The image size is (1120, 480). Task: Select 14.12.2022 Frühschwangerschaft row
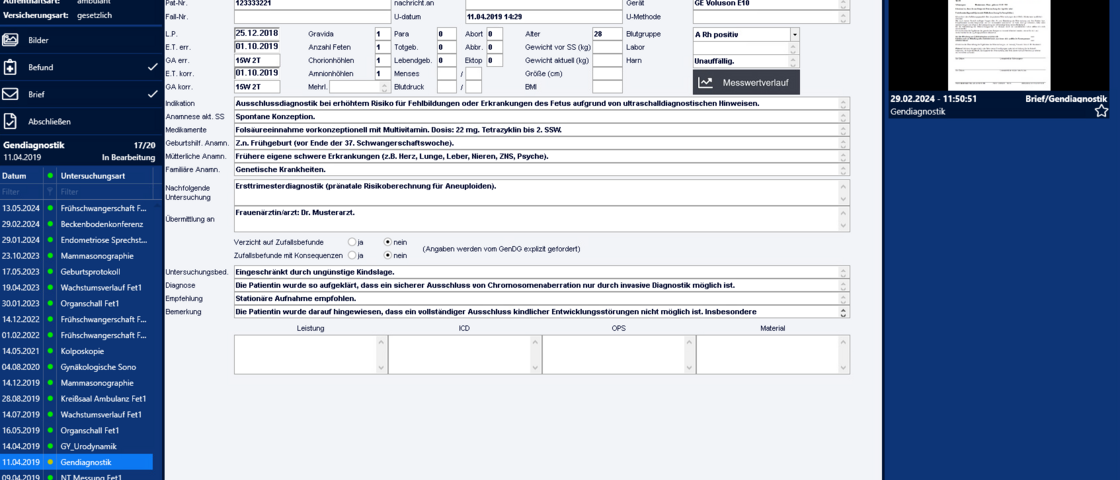[x=76, y=319]
